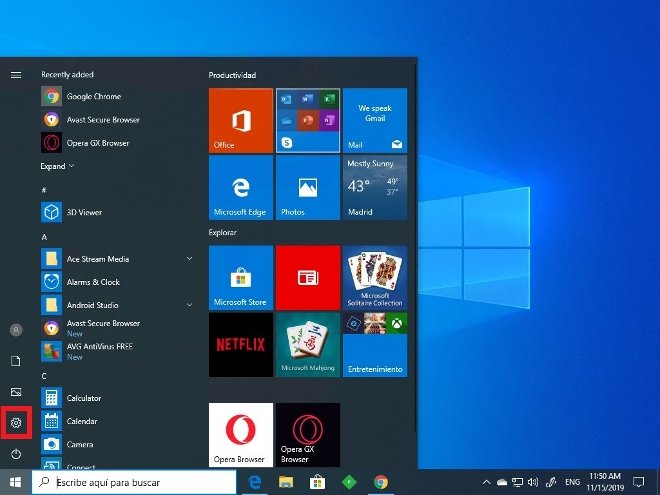The height and width of the screenshot is (495, 660).
Task: Open File Explorer from the taskbar
Action: coord(286,482)
